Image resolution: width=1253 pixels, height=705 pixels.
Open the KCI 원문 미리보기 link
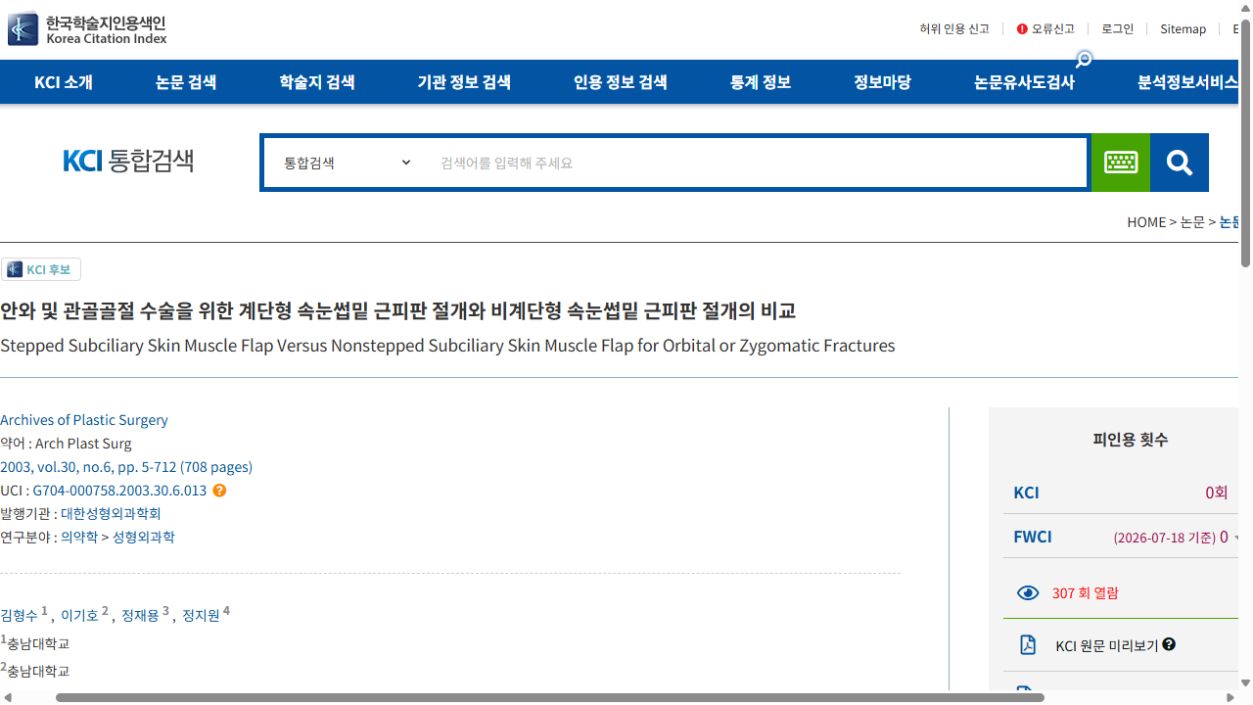coord(1107,645)
